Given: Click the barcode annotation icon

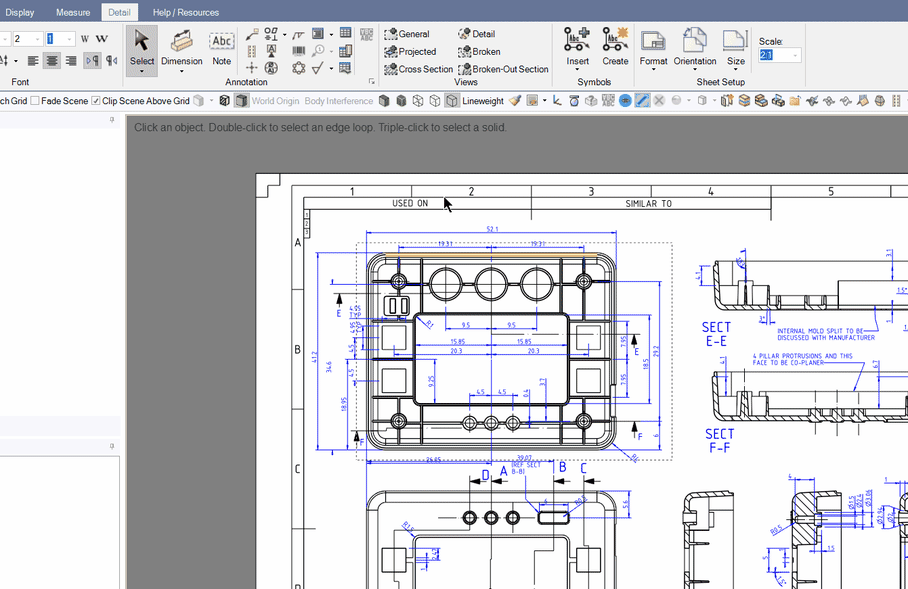Looking at the screenshot, I should click(x=299, y=52).
